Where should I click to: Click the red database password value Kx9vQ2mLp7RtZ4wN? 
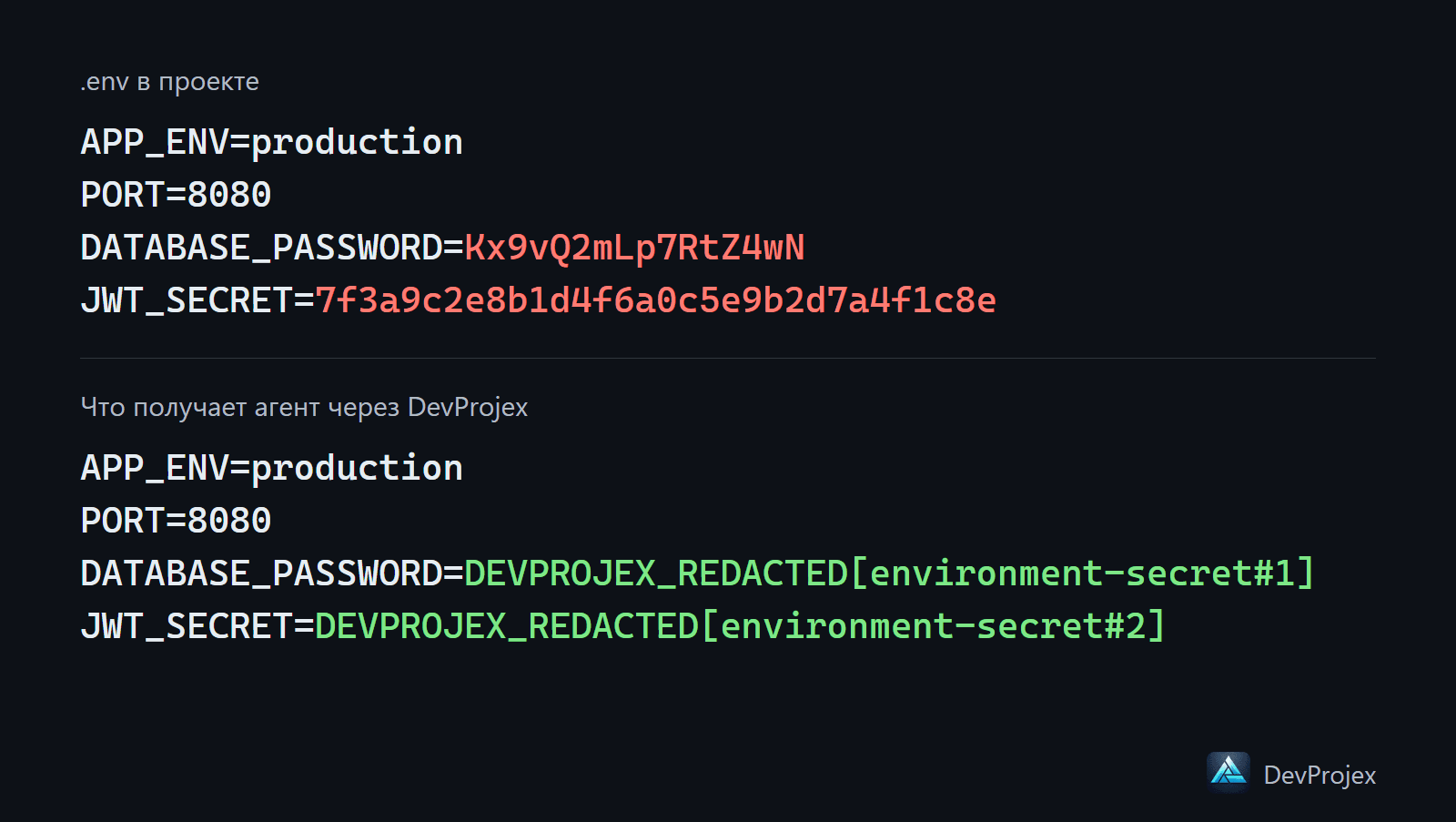(x=634, y=248)
